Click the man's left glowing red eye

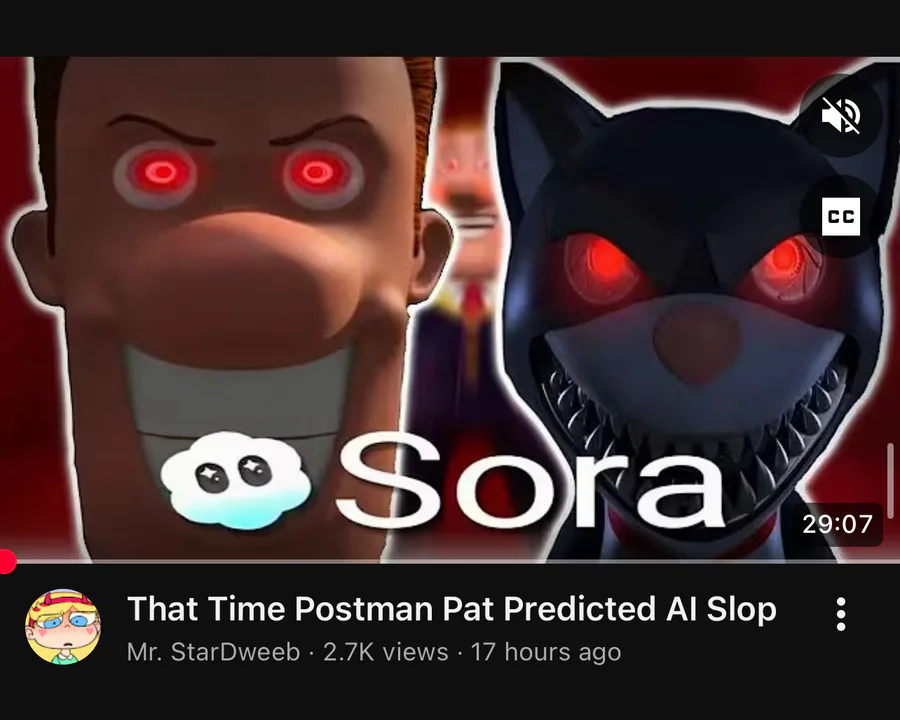coord(162,171)
